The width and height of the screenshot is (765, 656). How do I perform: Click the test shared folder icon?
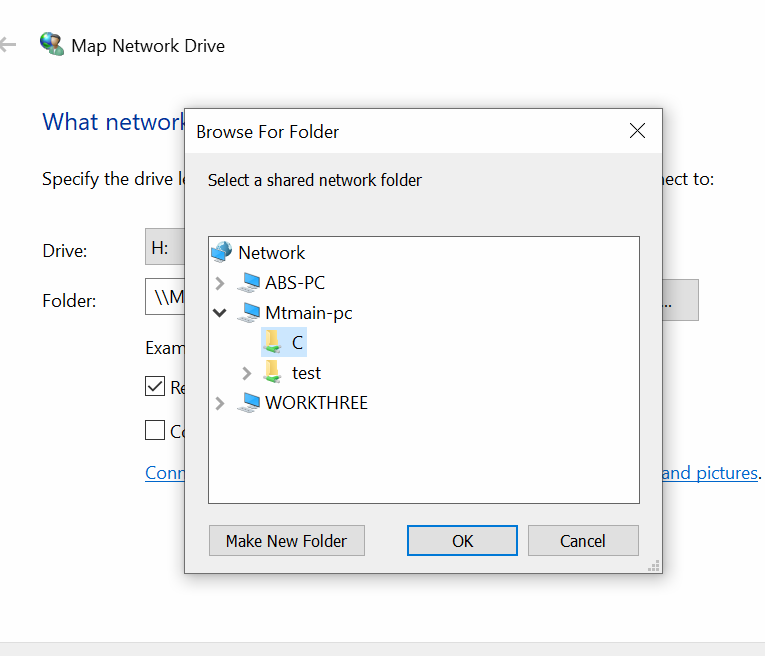(272, 372)
